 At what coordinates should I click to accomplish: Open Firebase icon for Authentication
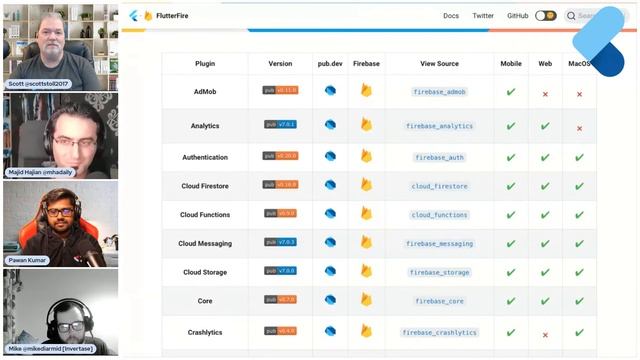[x=366, y=156]
